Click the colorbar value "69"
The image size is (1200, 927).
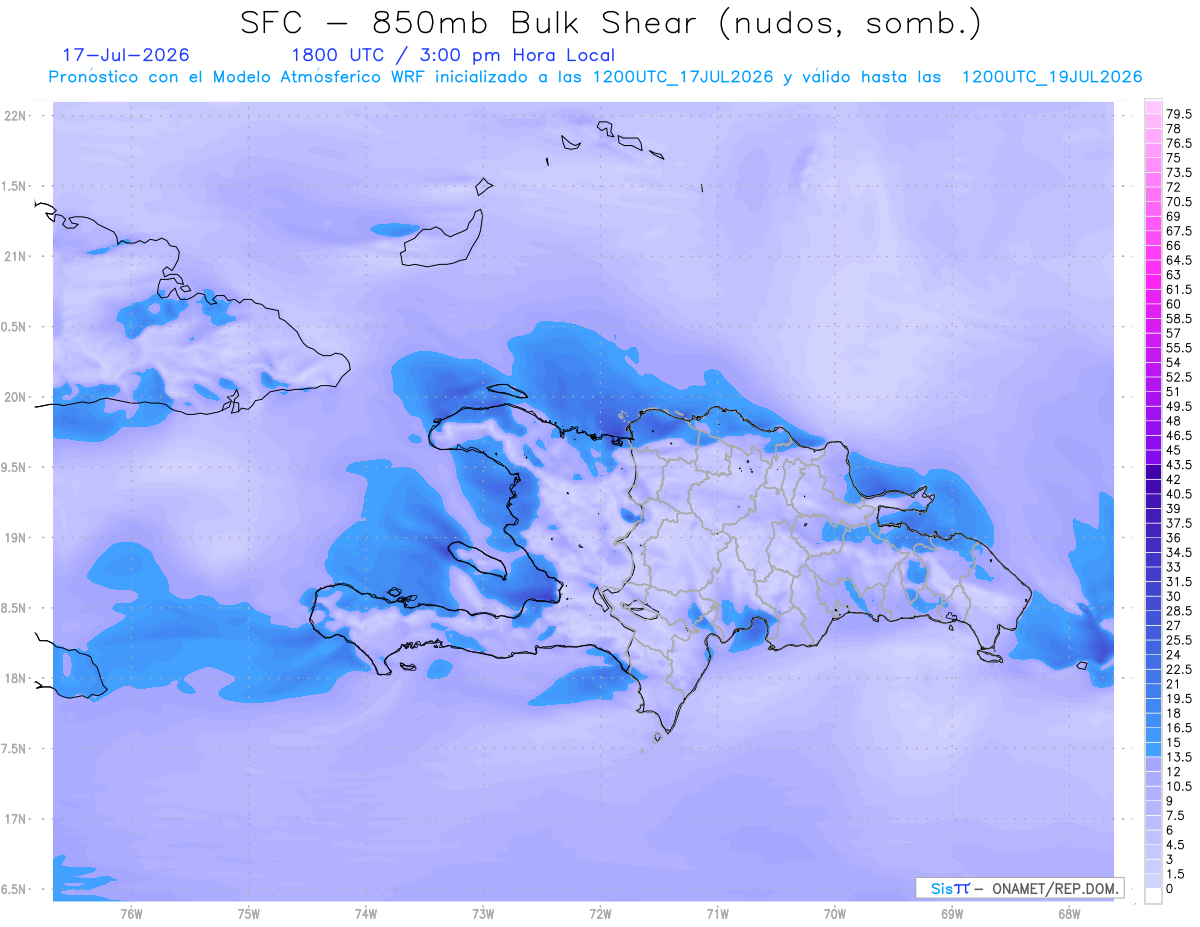1174,217
